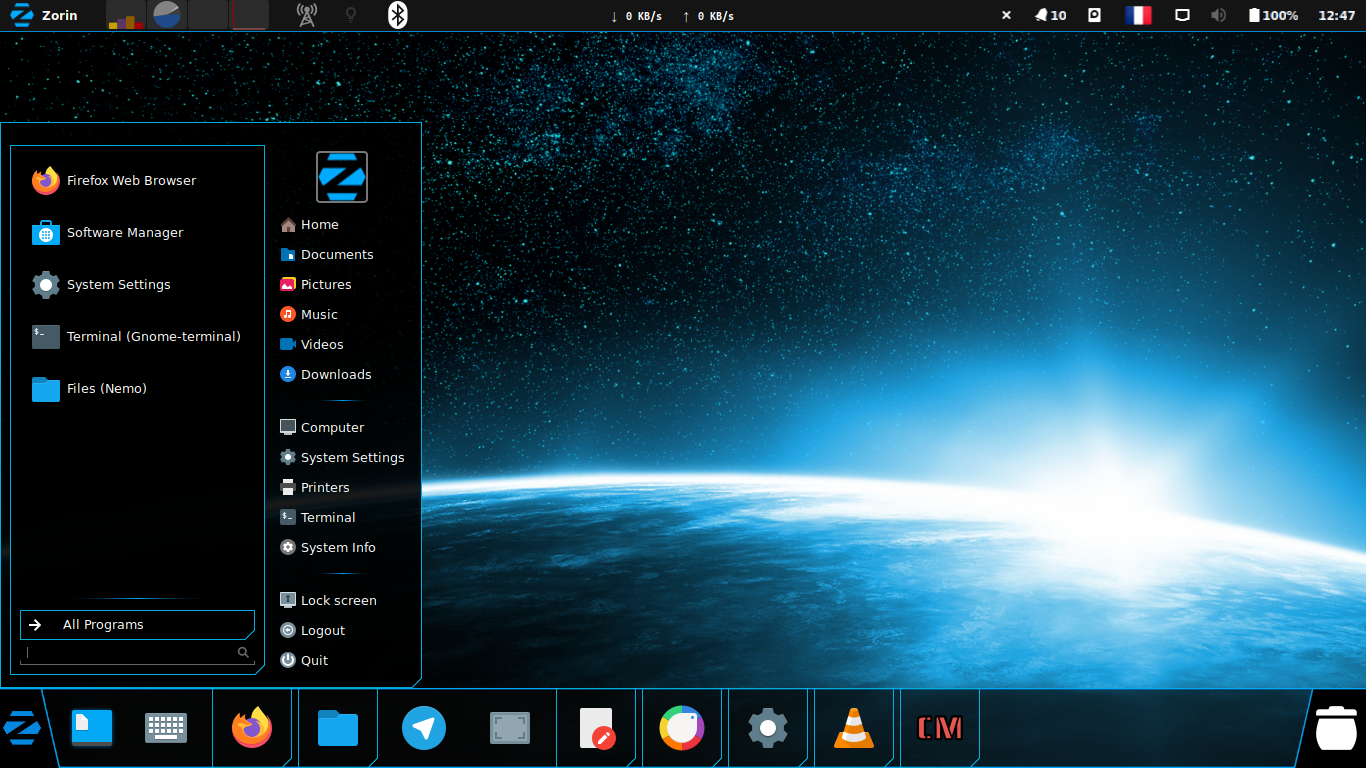Launch Telegram from the taskbar
Image resolution: width=1366 pixels, height=768 pixels.
(x=424, y=728)
